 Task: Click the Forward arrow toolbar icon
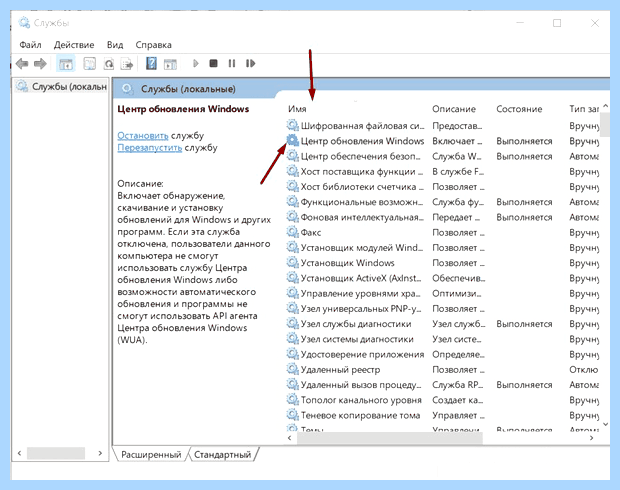tap(40, 64)
